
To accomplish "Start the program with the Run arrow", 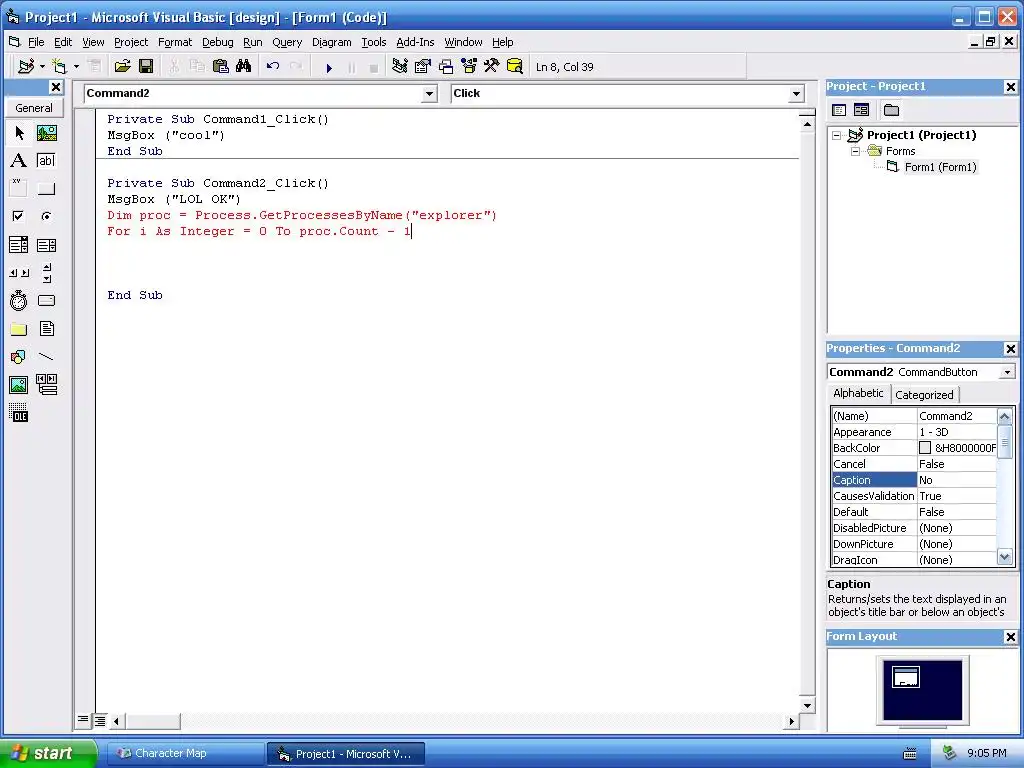I will [x=329, y=67].
